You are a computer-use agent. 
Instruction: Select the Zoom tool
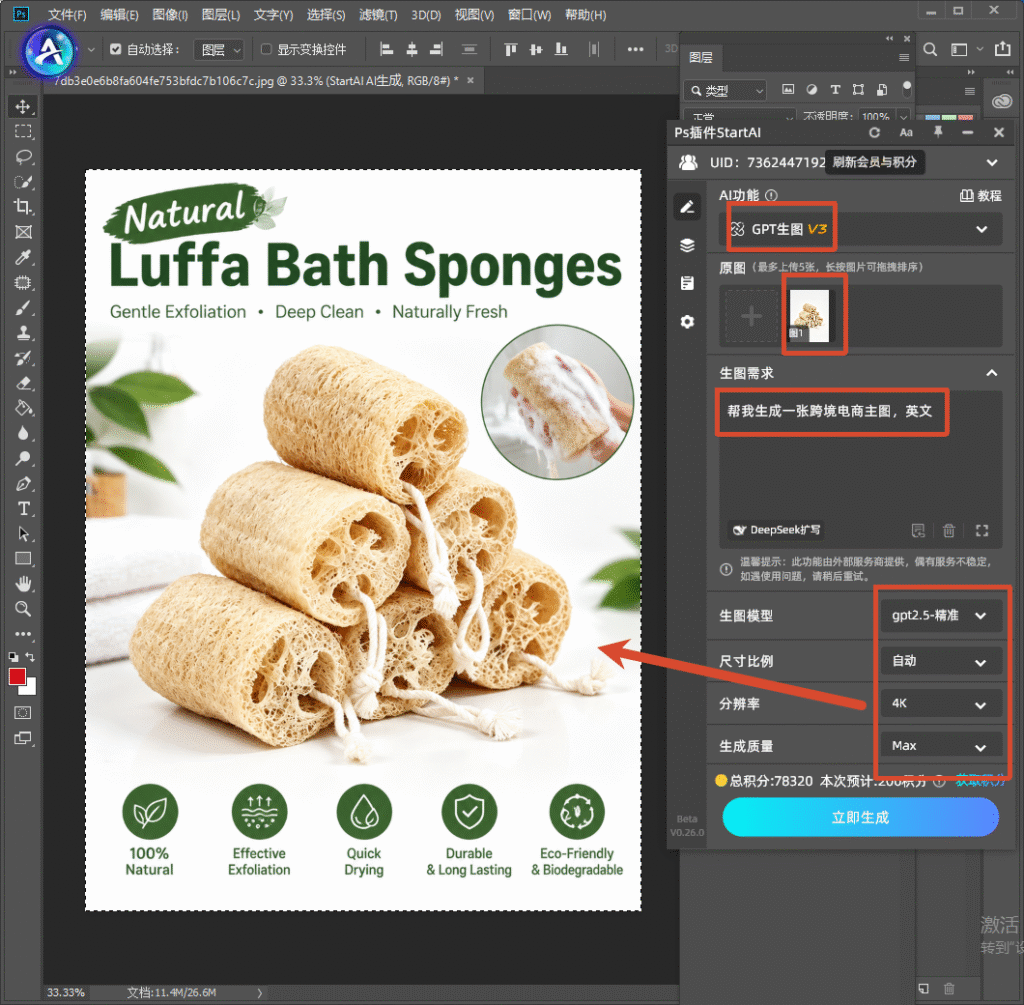23,609
